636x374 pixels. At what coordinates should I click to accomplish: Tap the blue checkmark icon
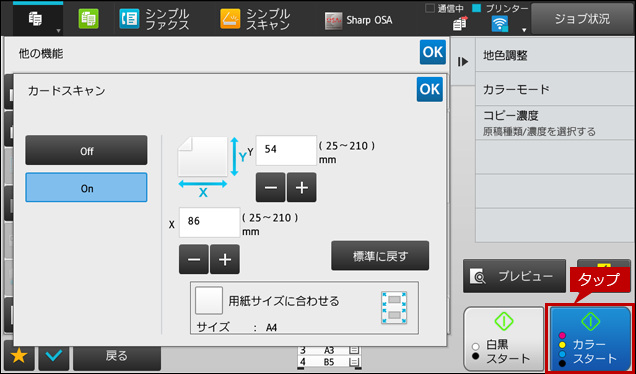[x=54, y=356]
